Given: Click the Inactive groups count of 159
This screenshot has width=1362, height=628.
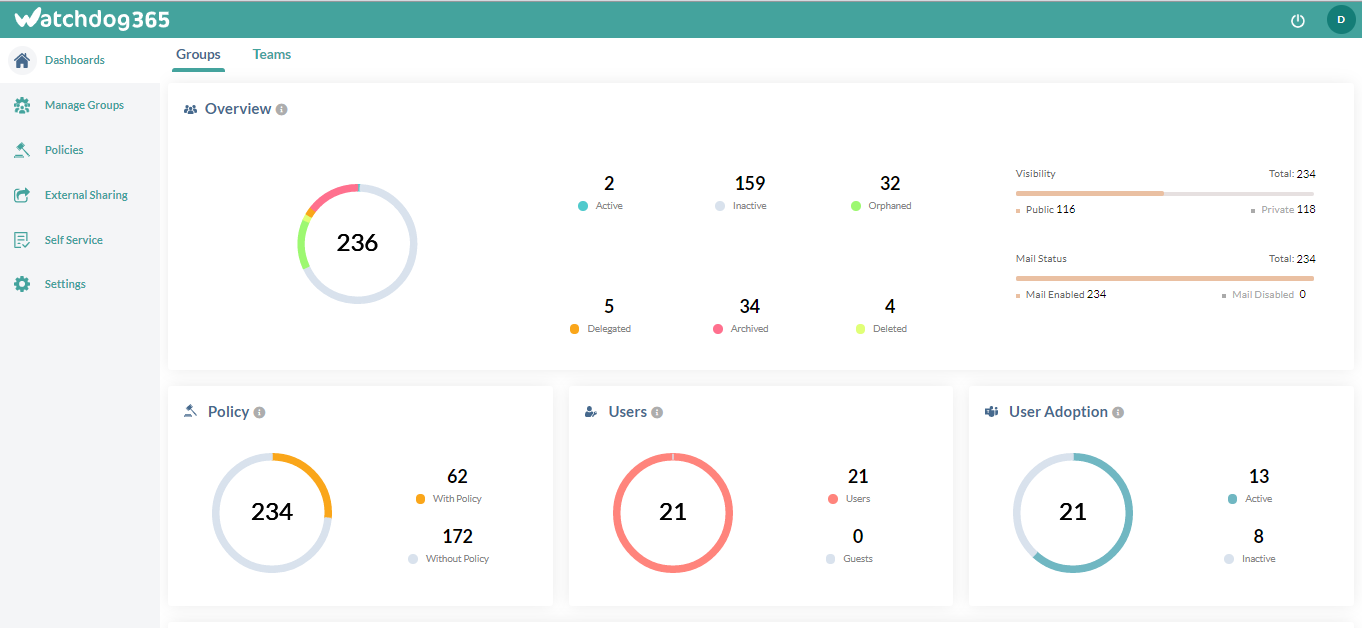Looking at the screenshot, I should (x=750, y=183).
